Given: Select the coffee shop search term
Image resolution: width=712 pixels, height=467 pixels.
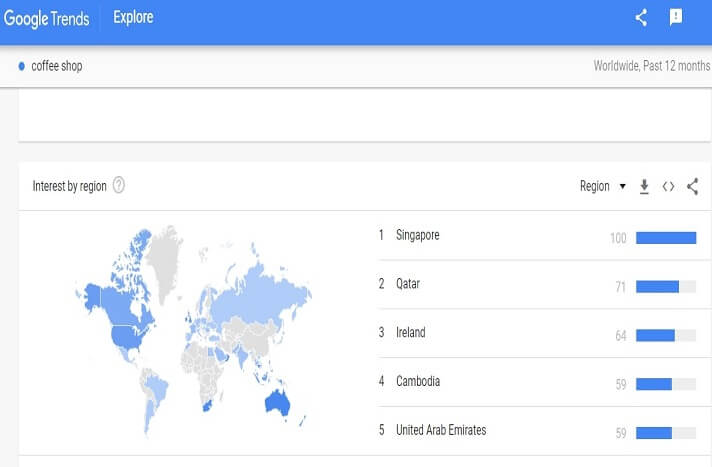Looking at the screenshot, I should click(x=57, y=67).
